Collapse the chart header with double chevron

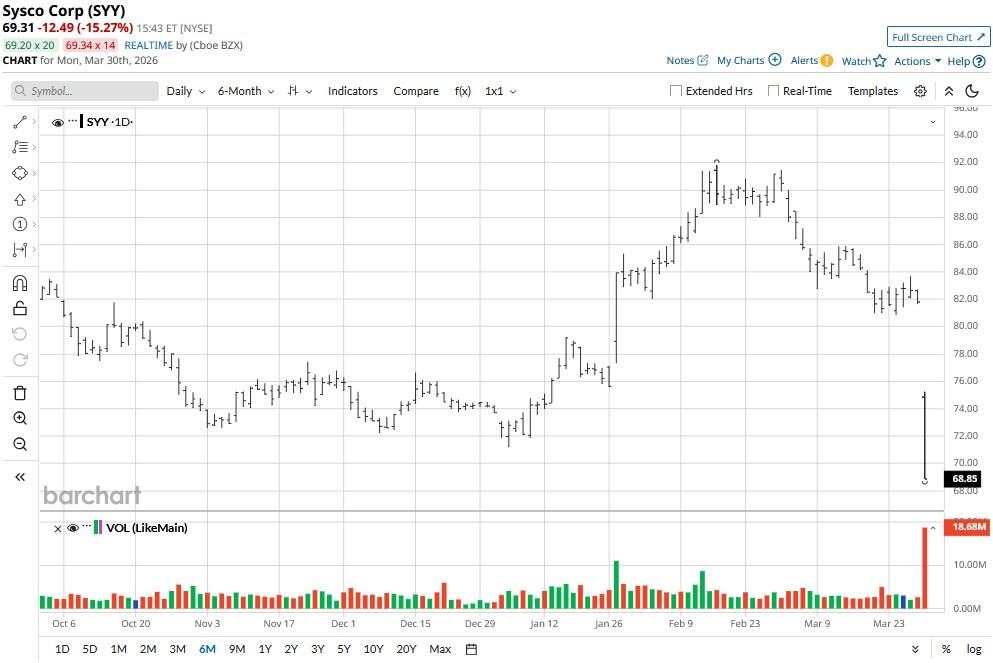(949, 91)
